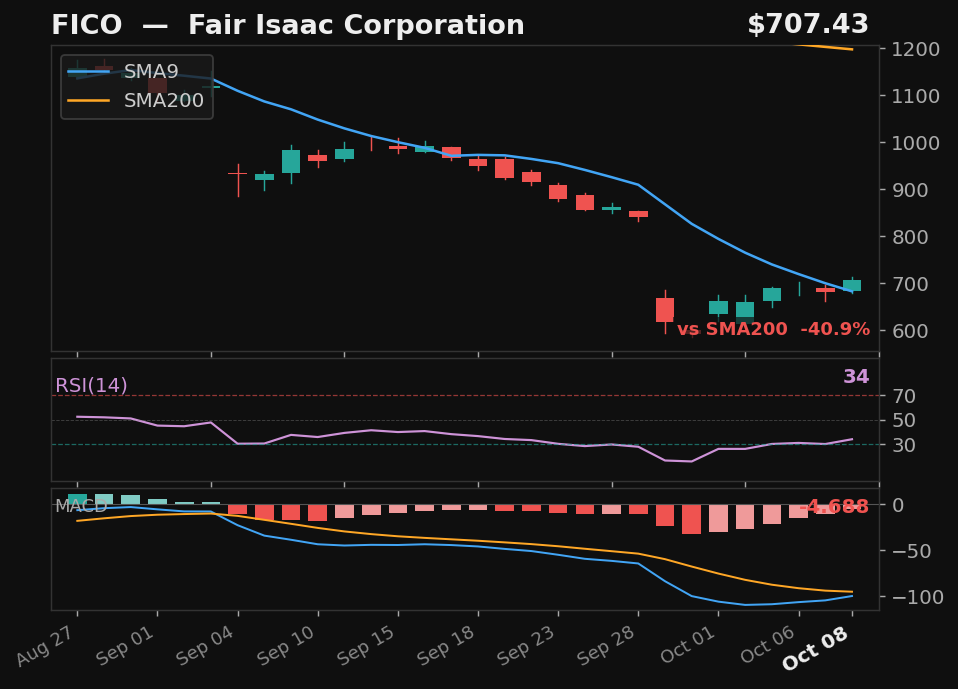
Task: Click the Sep 28 date label
Action: click(x=606, y=646)
